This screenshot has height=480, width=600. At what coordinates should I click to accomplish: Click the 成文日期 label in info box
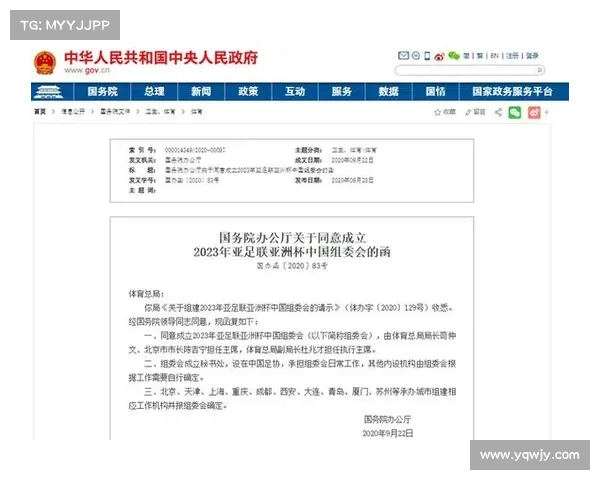[308, 160]
